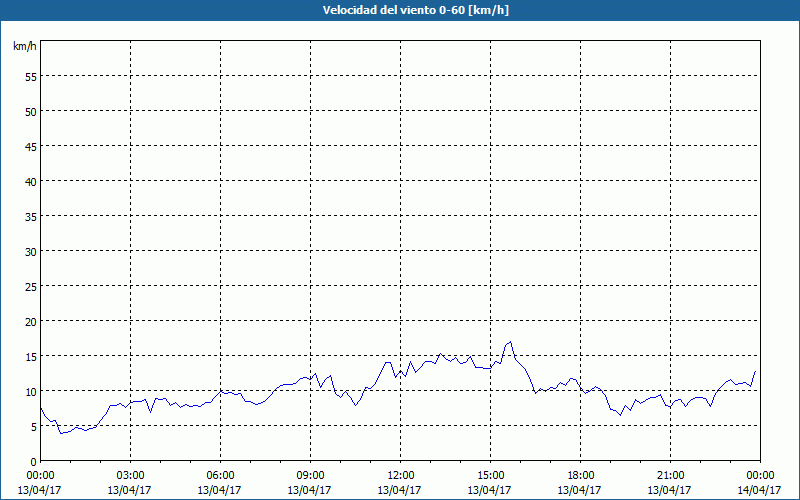Click the 18:00 time label on x-axis

pyautogui.click(x=581, y=476)
